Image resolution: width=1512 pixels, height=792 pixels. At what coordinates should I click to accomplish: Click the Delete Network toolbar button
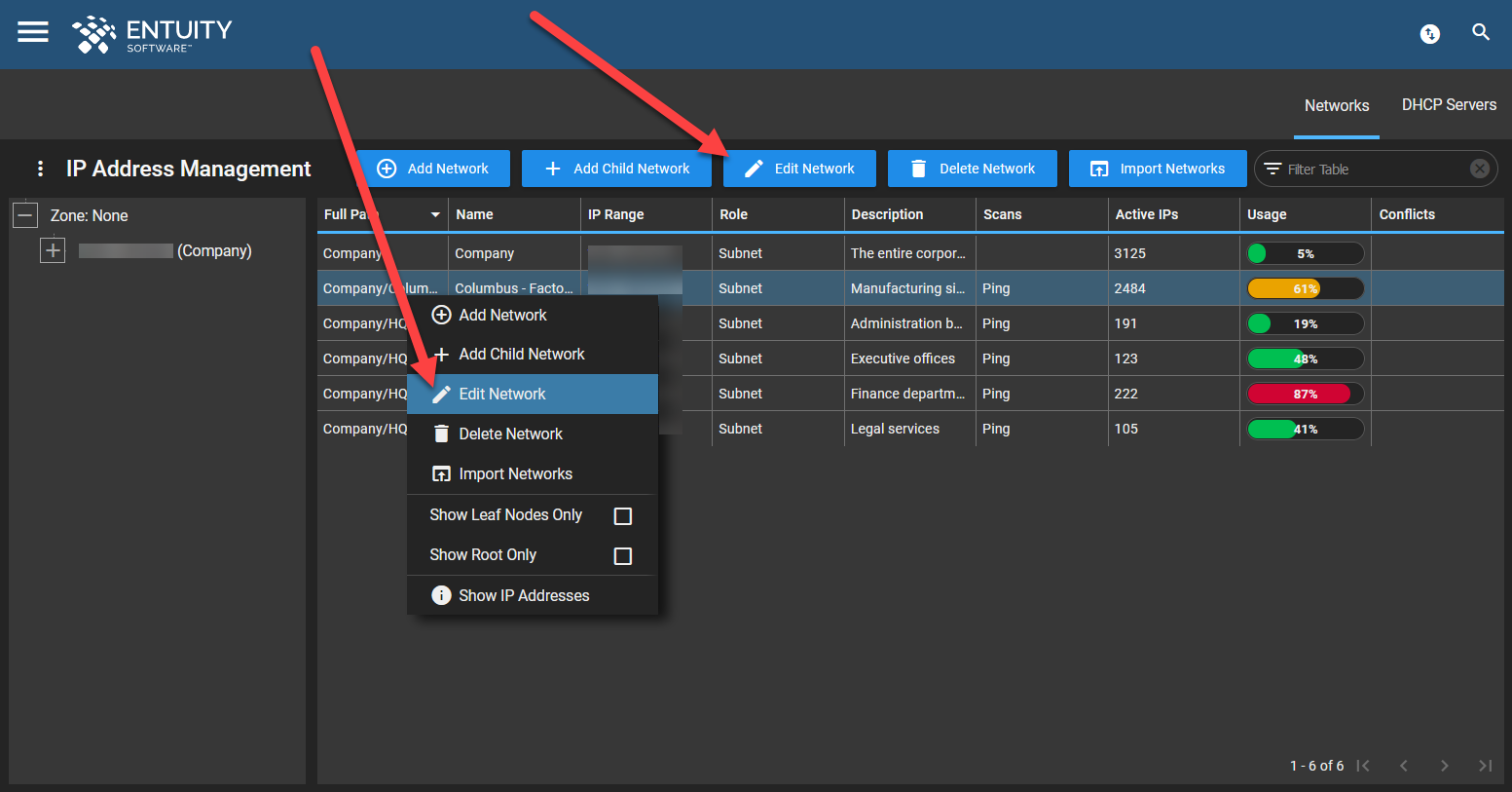tap(973, 169)
